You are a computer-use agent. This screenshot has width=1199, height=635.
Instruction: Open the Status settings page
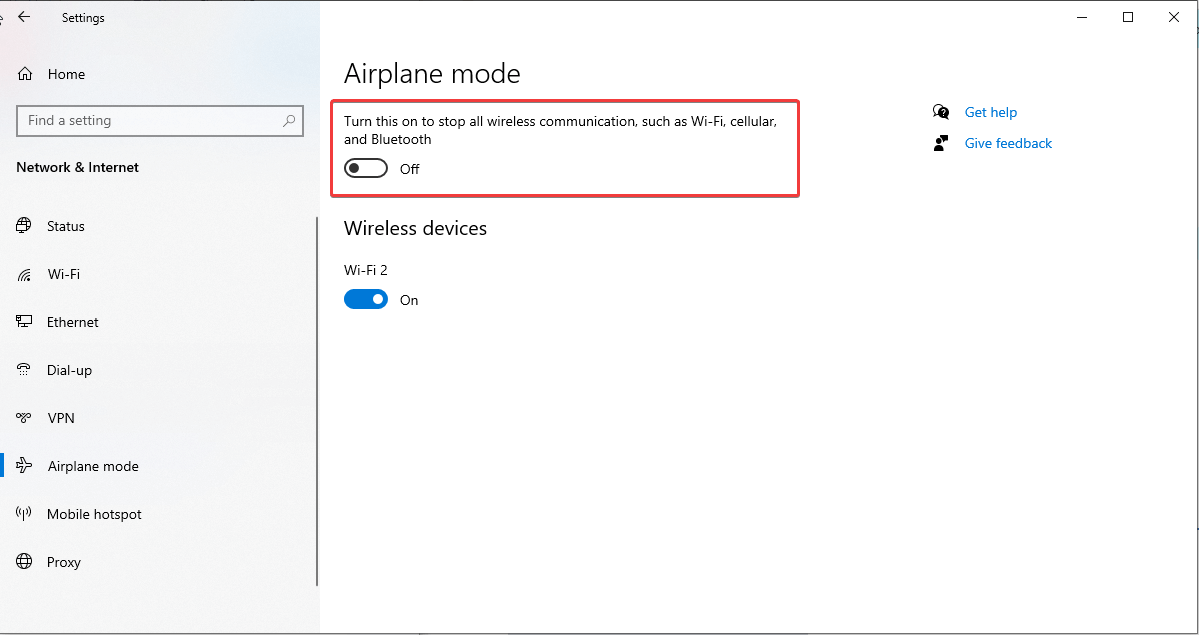click(65, 226)
